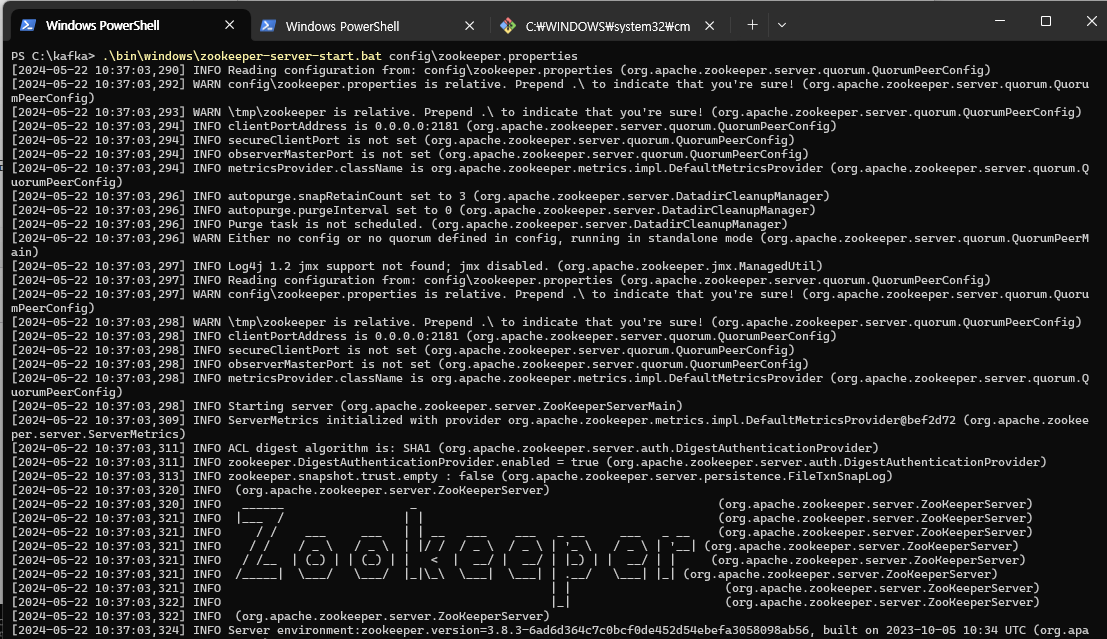Click the Git Bash icon on third tab
Viewport: 1107px width, 639px height.
coord(508,26)
